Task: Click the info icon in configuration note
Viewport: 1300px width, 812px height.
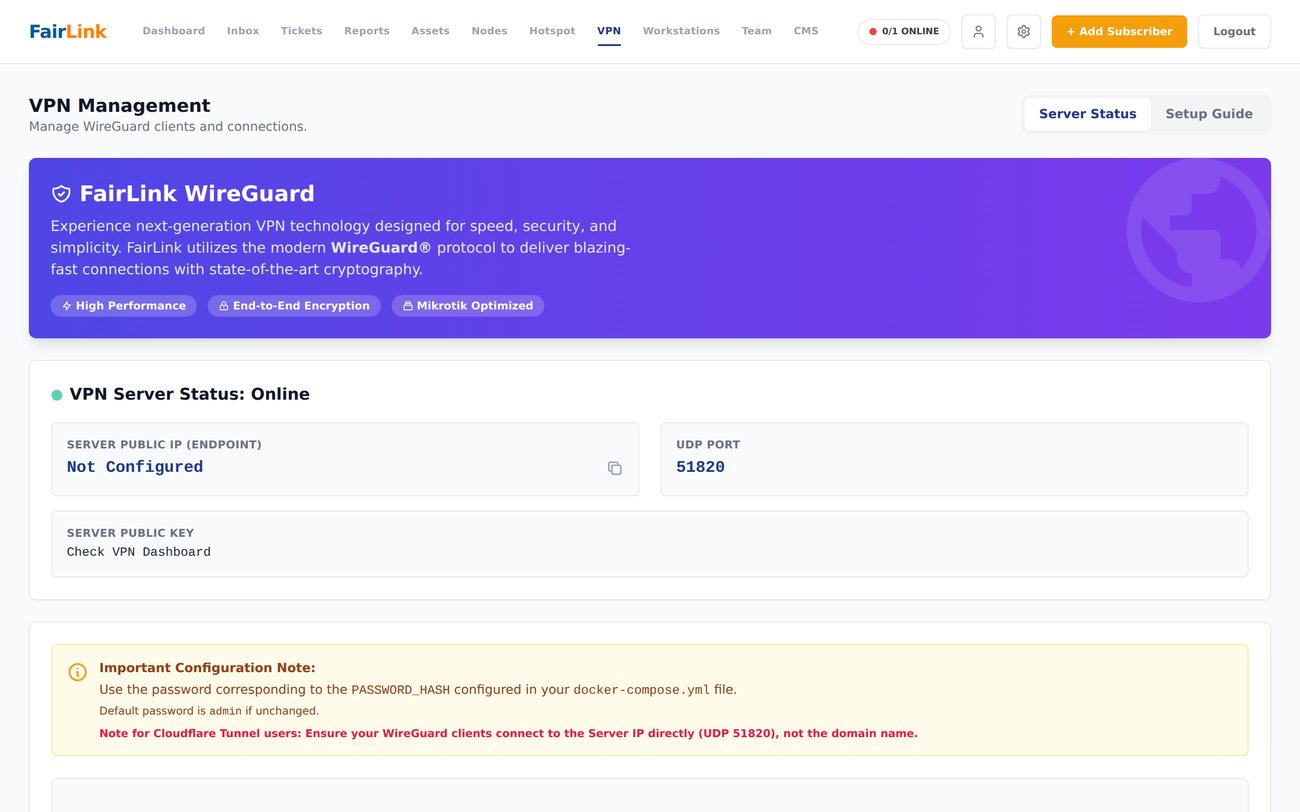Action: point(77,672)
